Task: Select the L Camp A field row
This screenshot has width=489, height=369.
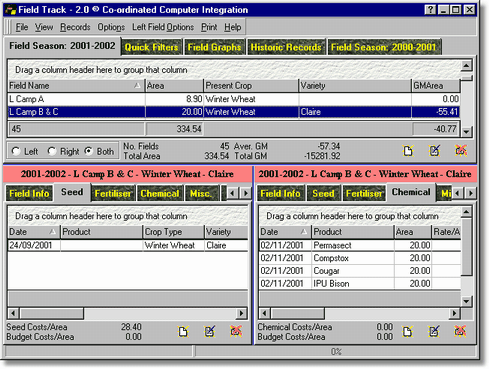Action: click(234, 99)
